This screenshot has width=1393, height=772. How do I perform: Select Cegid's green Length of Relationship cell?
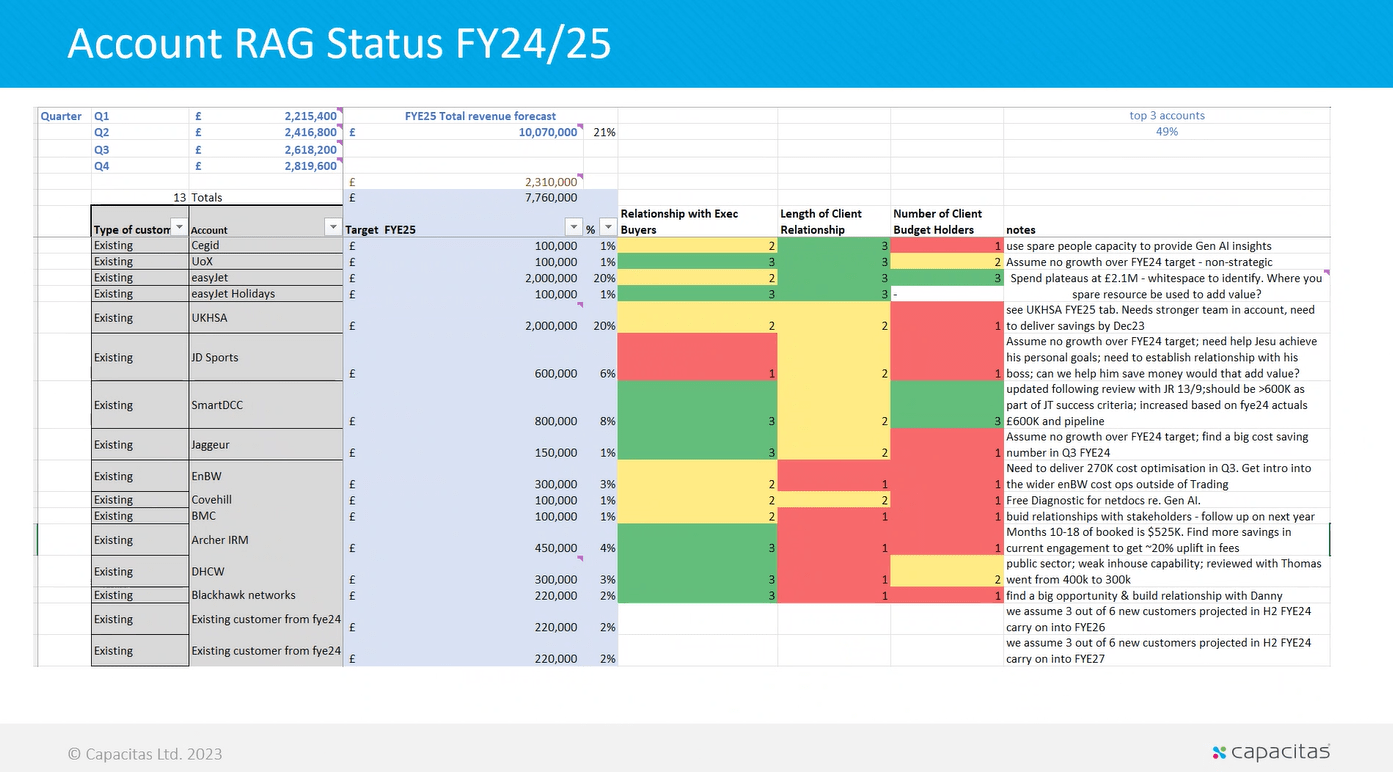834,245
